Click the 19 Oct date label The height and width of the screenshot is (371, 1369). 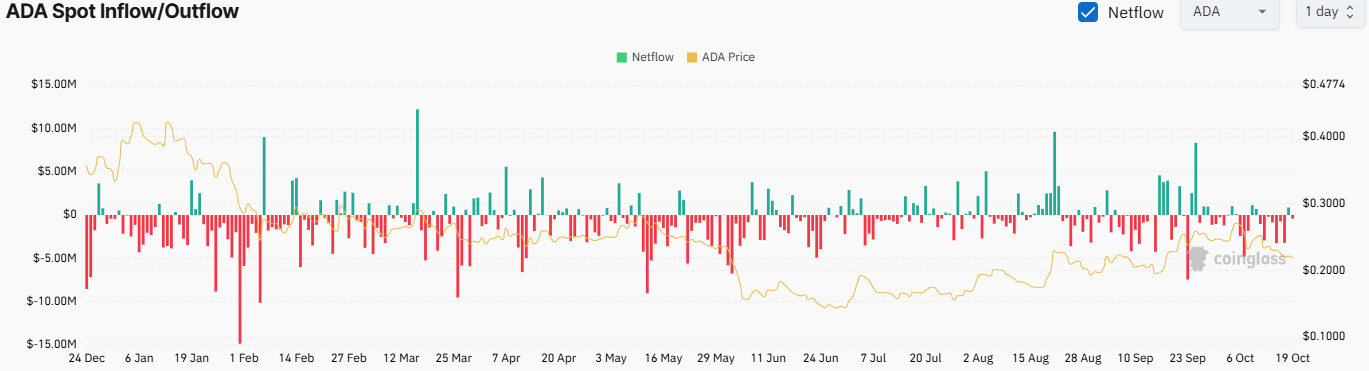[1294, 358]
